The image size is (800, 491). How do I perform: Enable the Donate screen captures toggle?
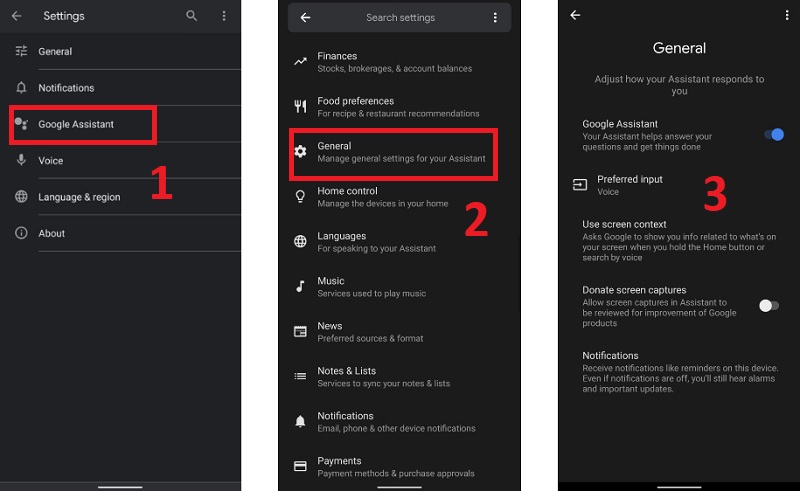[768, 305]
